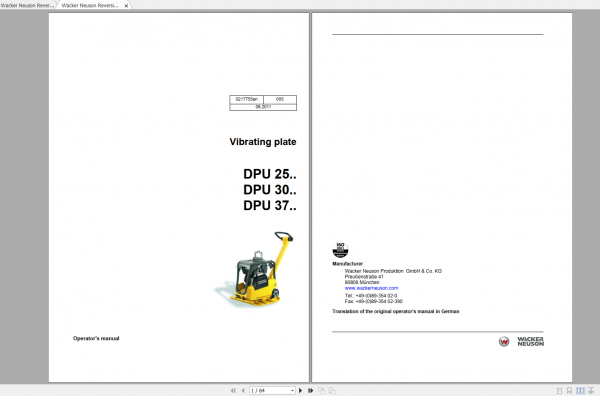Click the 'Vibrating plate' heading
This screenshot has height=396, width=600.
tap(263, 142)
